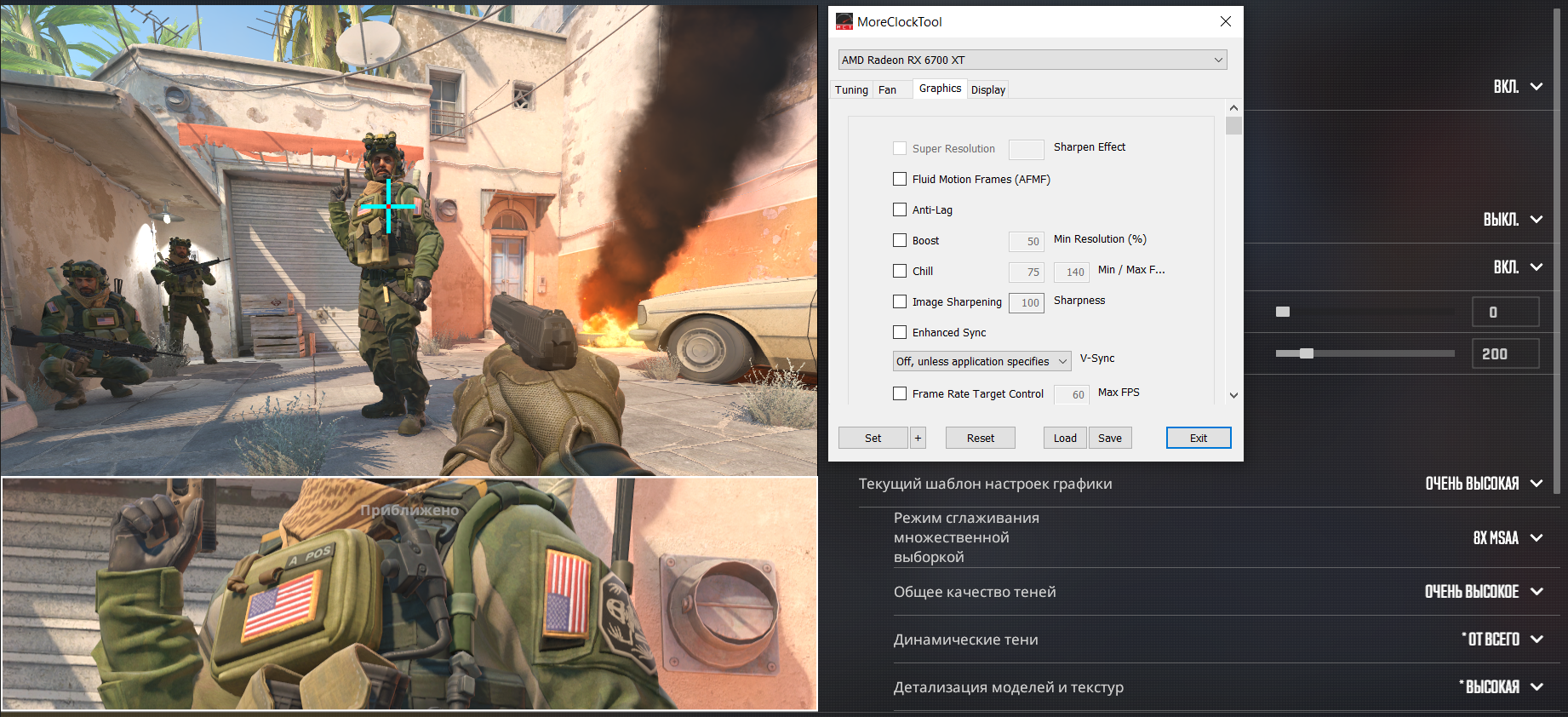Toggle the Enhanced Sync checkbox
The width and height of the screenshot is (1568, 717).
(900, 332)
